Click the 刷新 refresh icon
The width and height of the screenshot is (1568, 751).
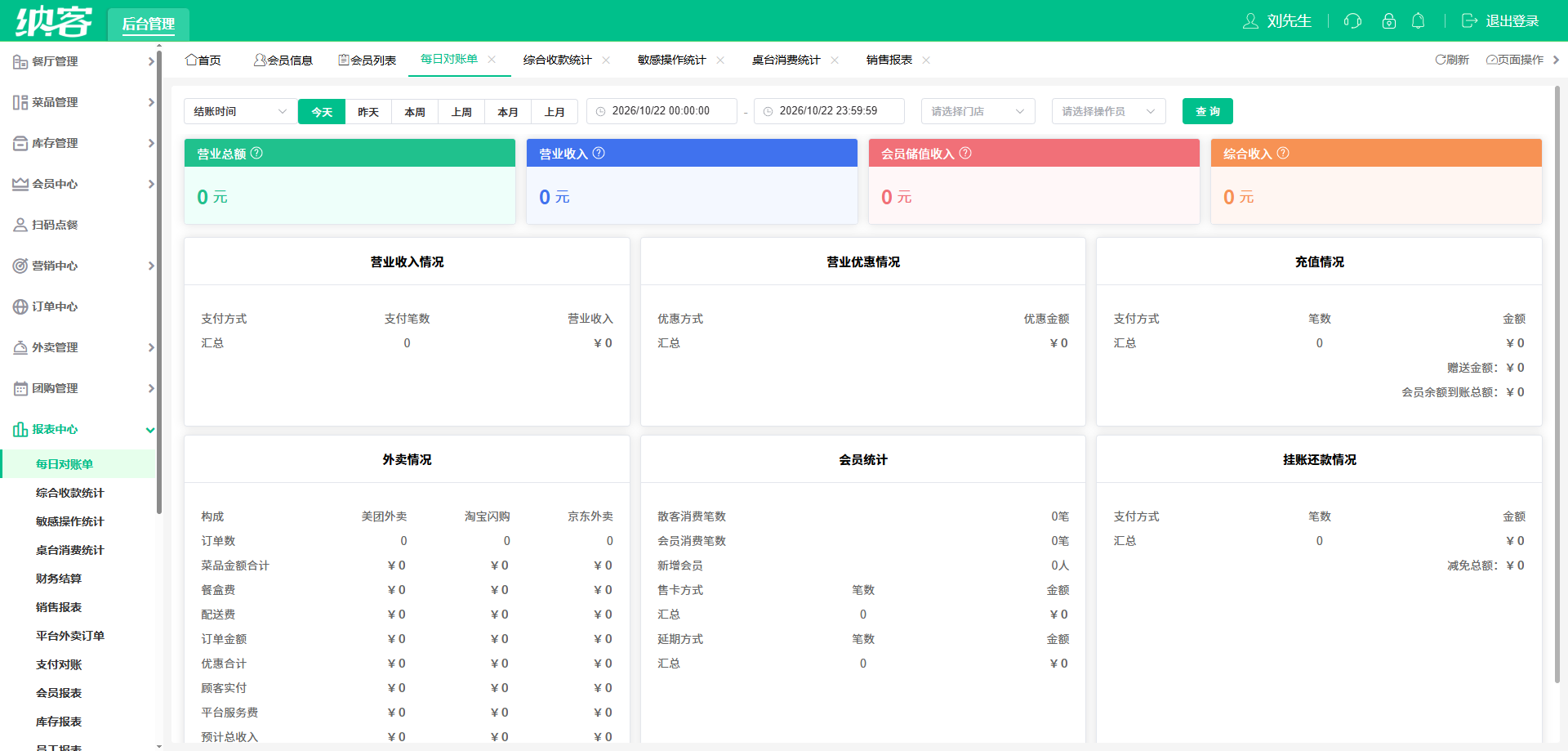pyautogui.click(x=1441, y=60)
